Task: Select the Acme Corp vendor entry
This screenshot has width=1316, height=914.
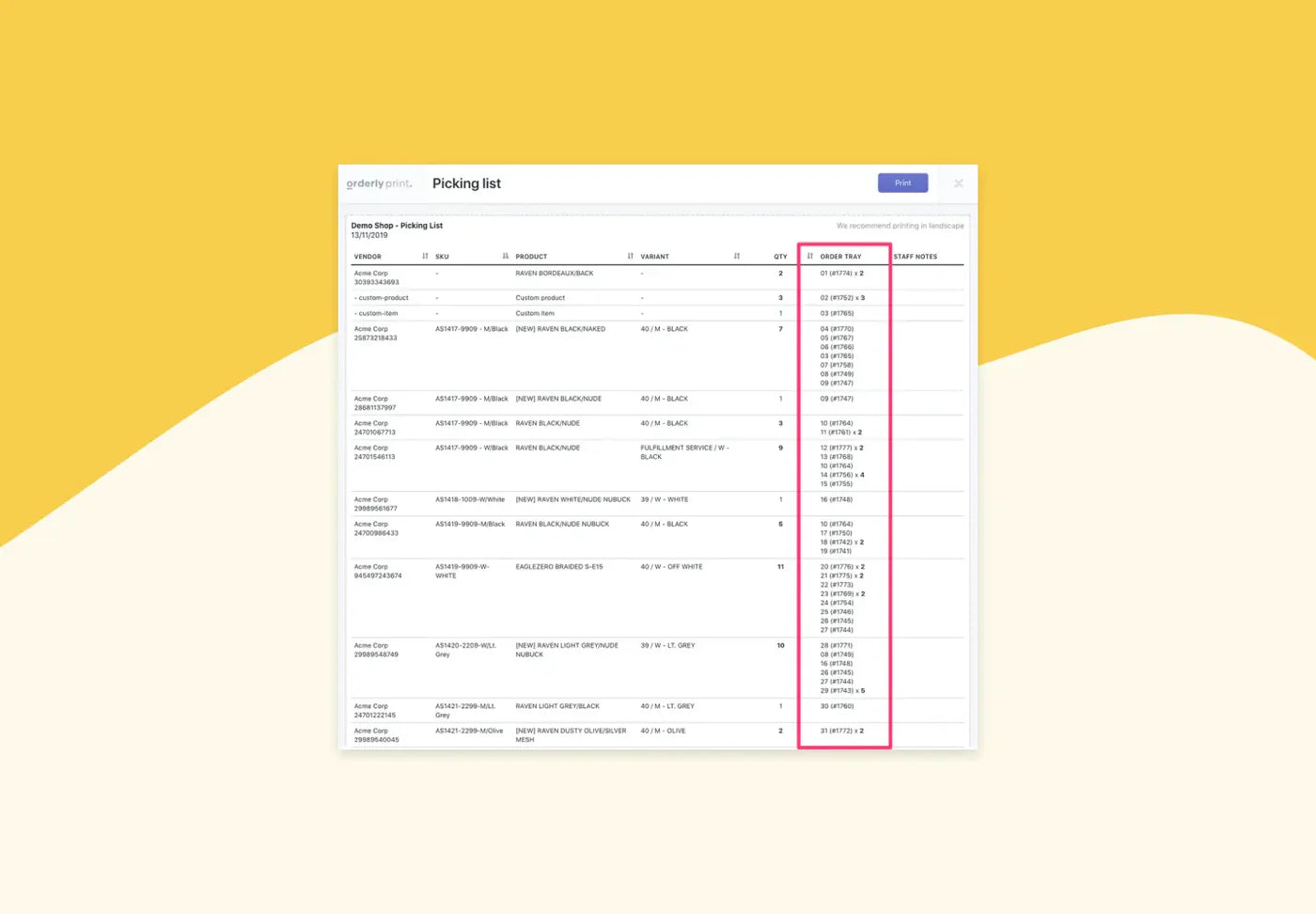Action: (x=369, y=273)
